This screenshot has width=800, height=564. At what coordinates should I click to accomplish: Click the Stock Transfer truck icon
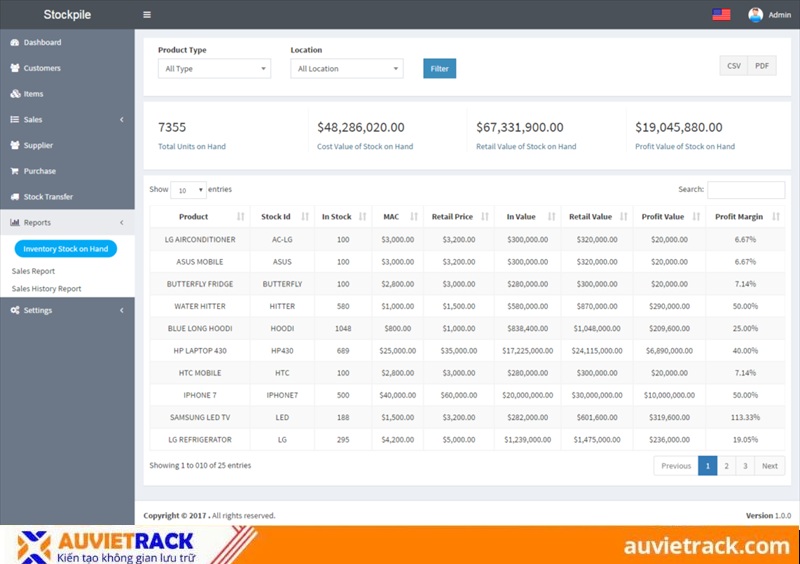click(15, 197)
